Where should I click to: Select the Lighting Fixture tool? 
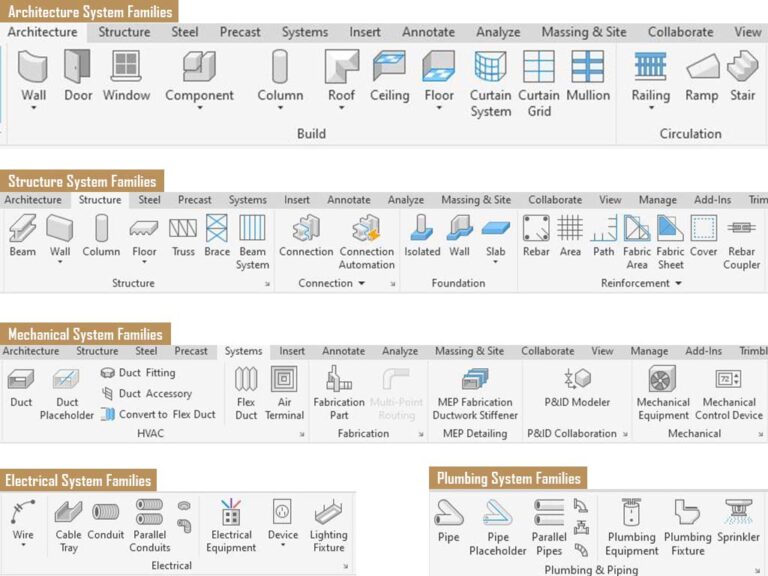[328, 523]
